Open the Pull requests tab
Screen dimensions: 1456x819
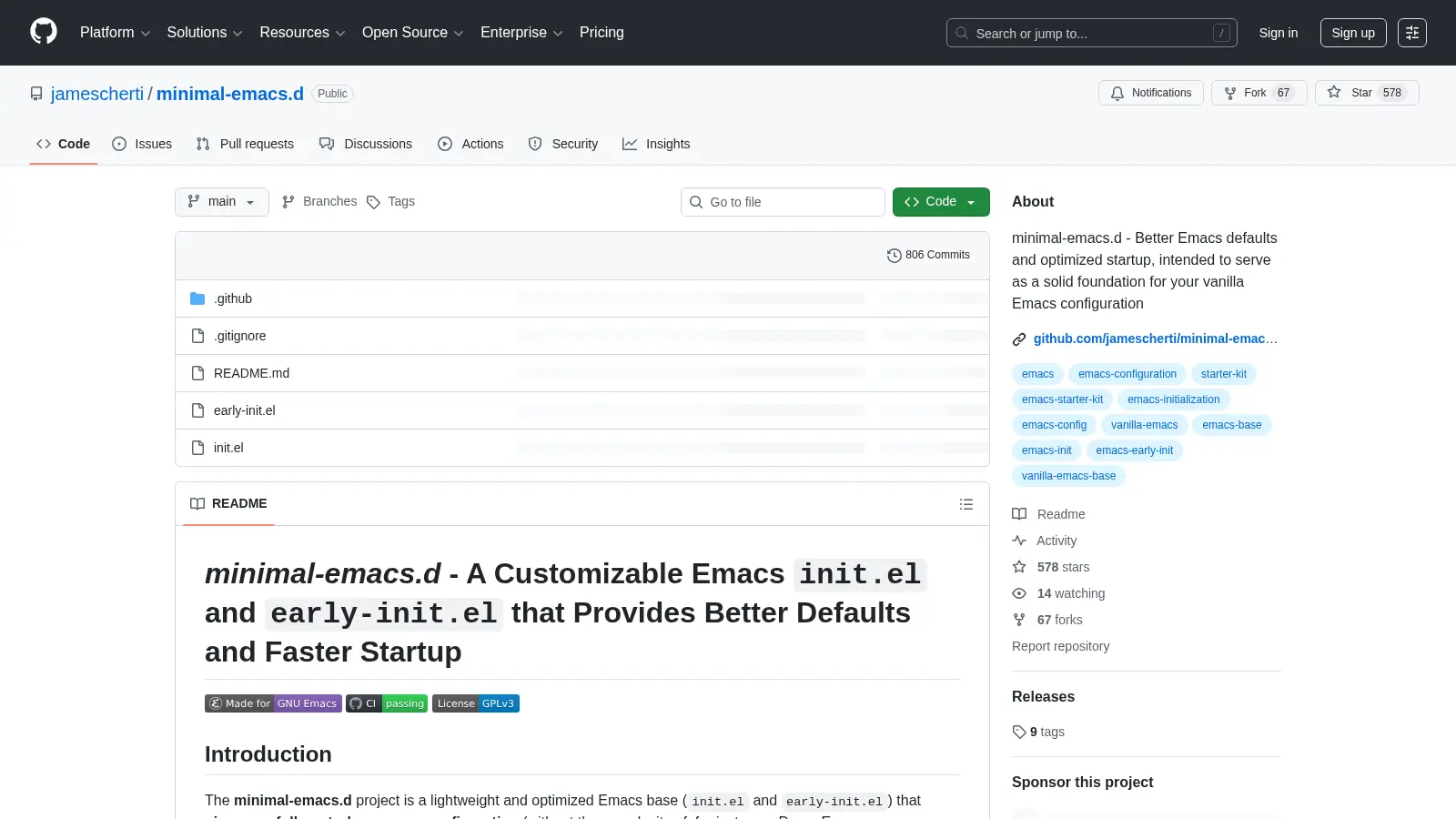245,144
